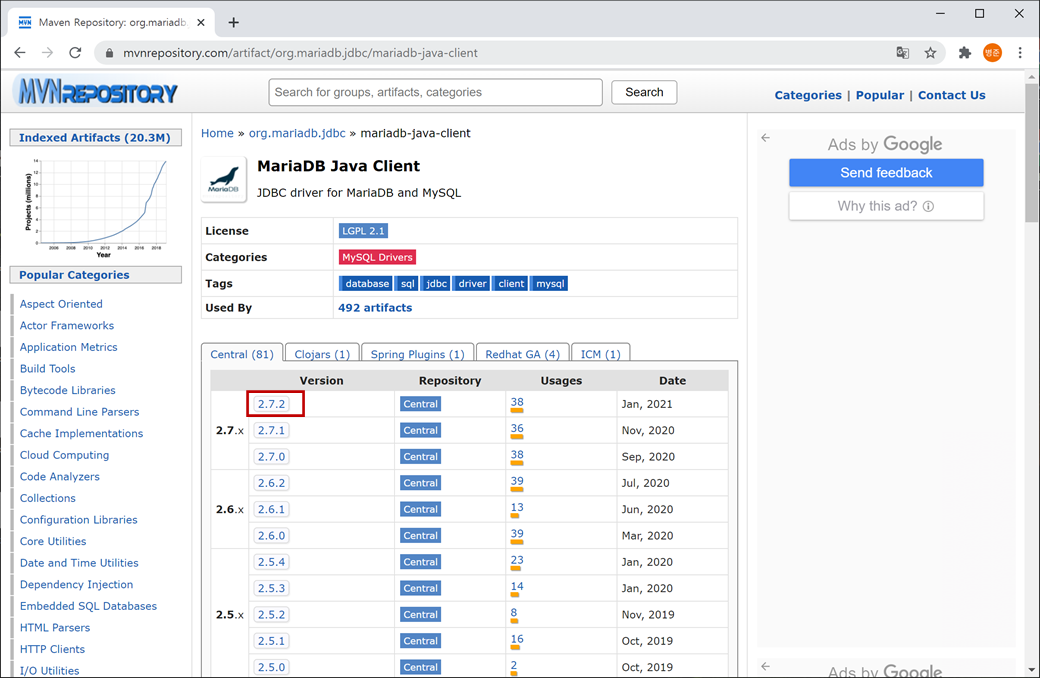Click the page vertical scrollbar thumb

click(1031, 153)
